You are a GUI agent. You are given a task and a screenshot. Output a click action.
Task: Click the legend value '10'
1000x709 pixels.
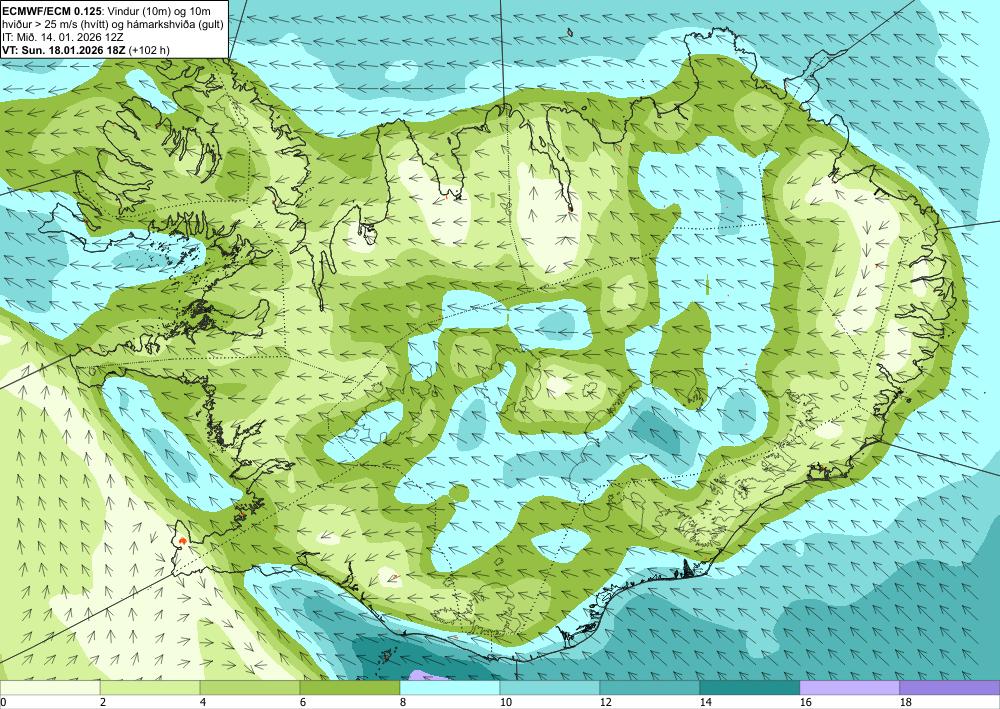pyautogui.click(x=505, y=703)
